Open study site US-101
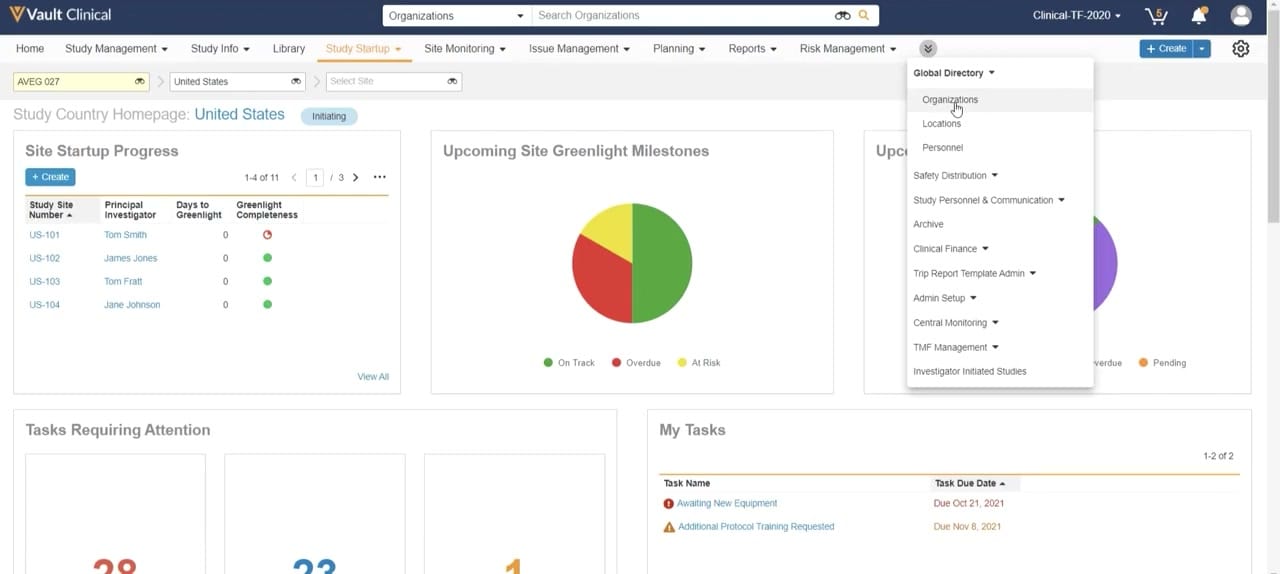 point(45,235)
